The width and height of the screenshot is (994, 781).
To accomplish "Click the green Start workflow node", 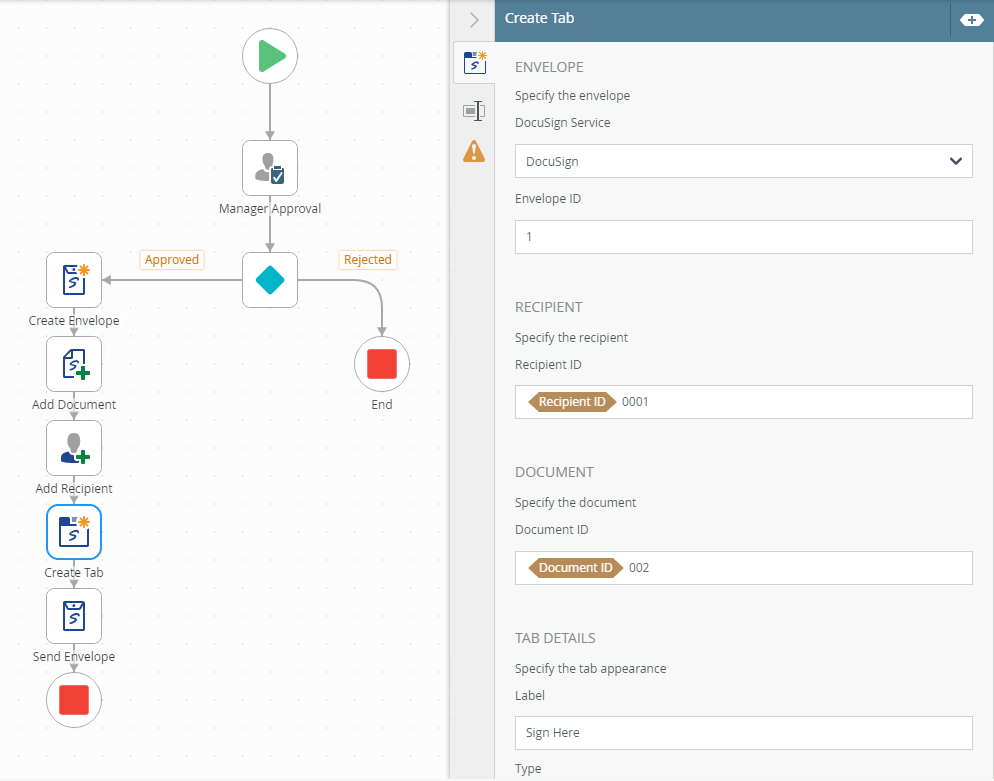I will tap(270, 56).
